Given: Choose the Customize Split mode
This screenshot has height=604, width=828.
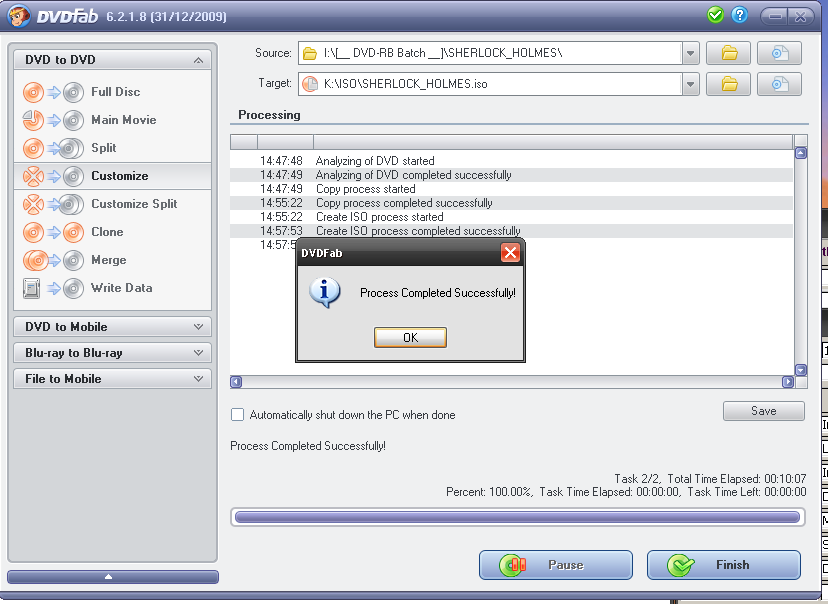Looking at the screenshot, I should (112, 204).
